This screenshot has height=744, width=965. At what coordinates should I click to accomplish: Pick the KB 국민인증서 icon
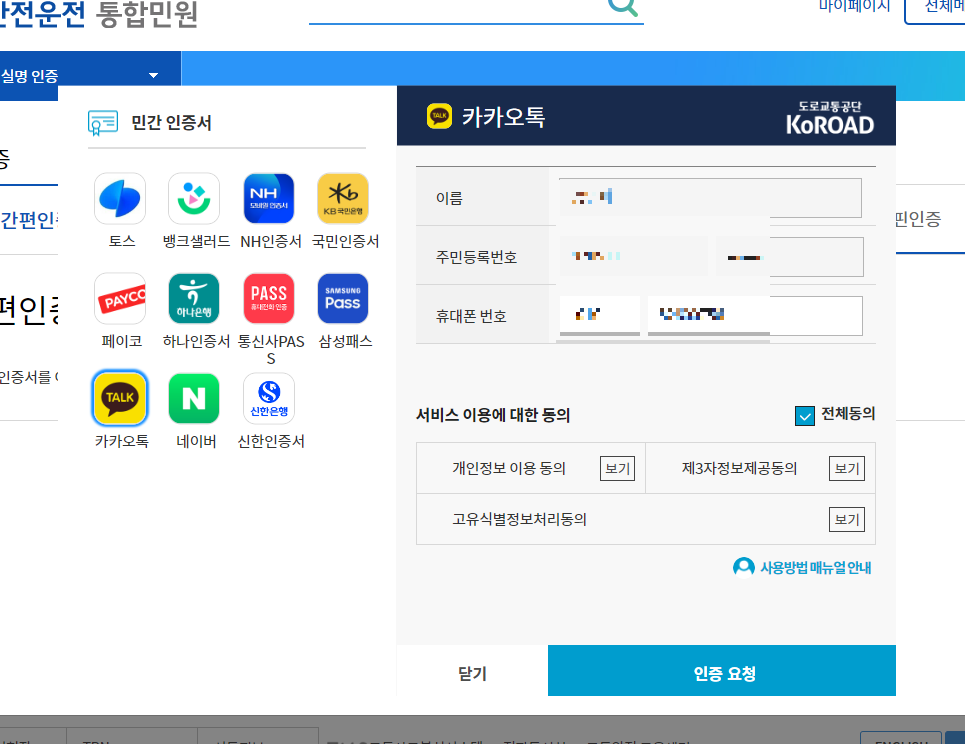tap(343, 198)
